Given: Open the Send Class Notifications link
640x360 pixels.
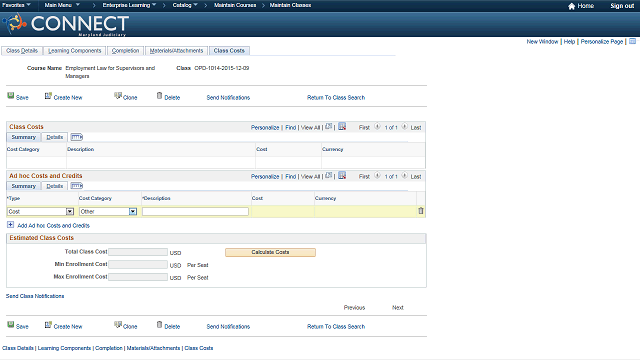Looking at the screenshot, I should tap(35, 296).
